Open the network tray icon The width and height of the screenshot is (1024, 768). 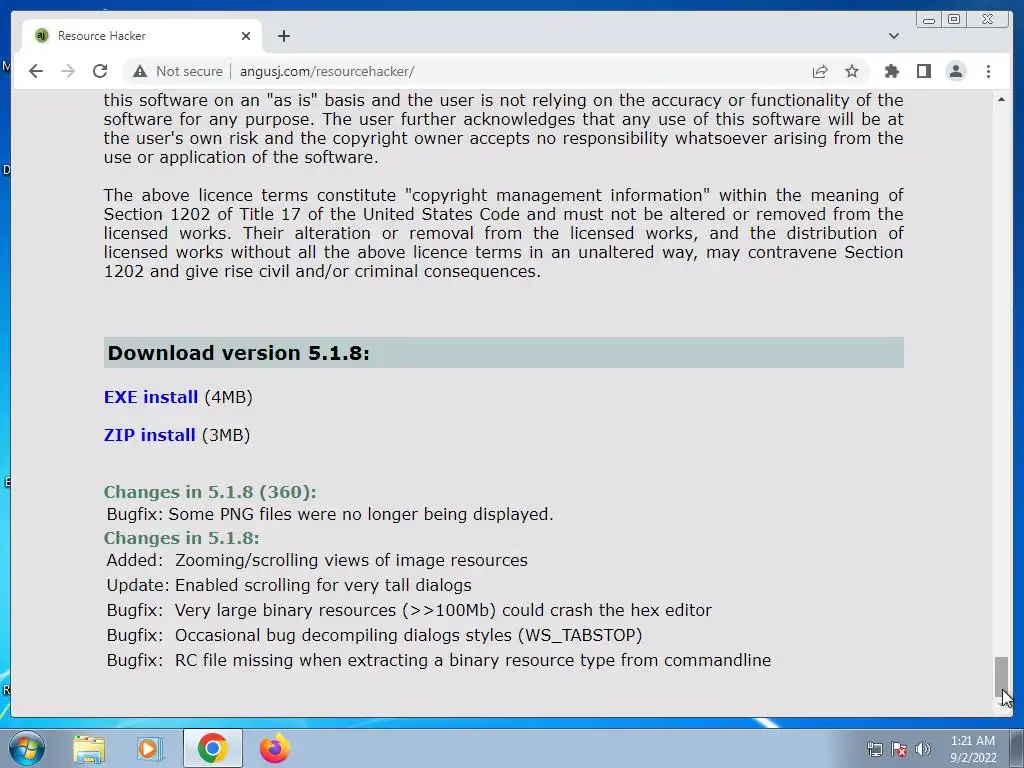pos(874,749)
